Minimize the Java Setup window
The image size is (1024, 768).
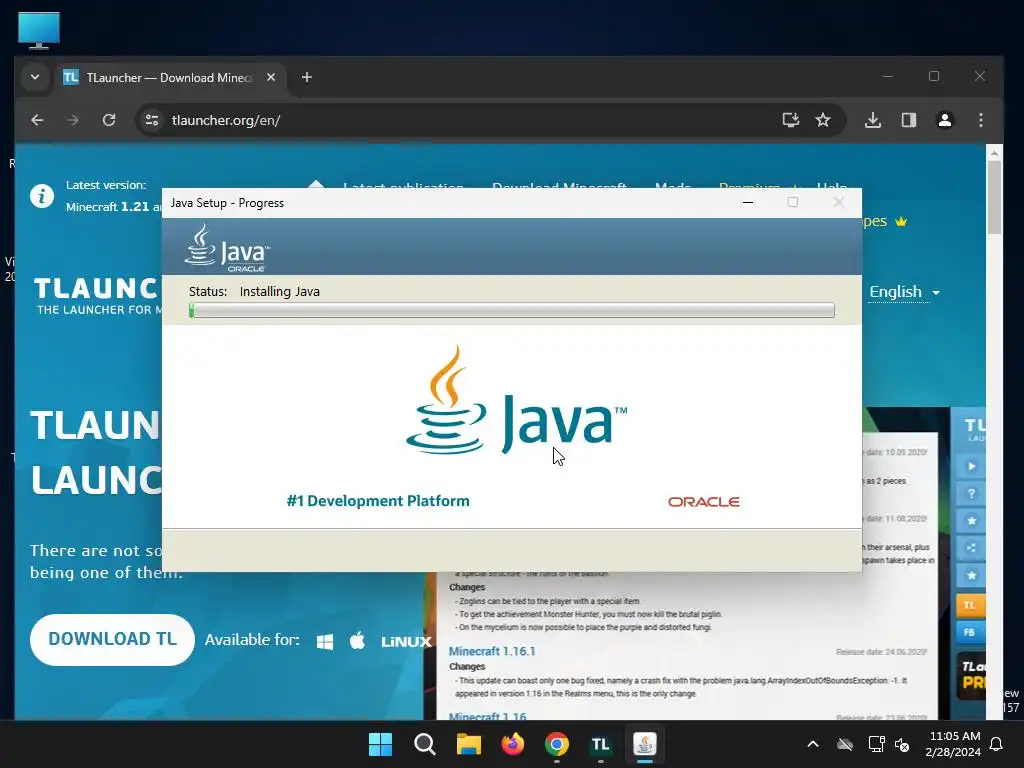pos(748,202)
